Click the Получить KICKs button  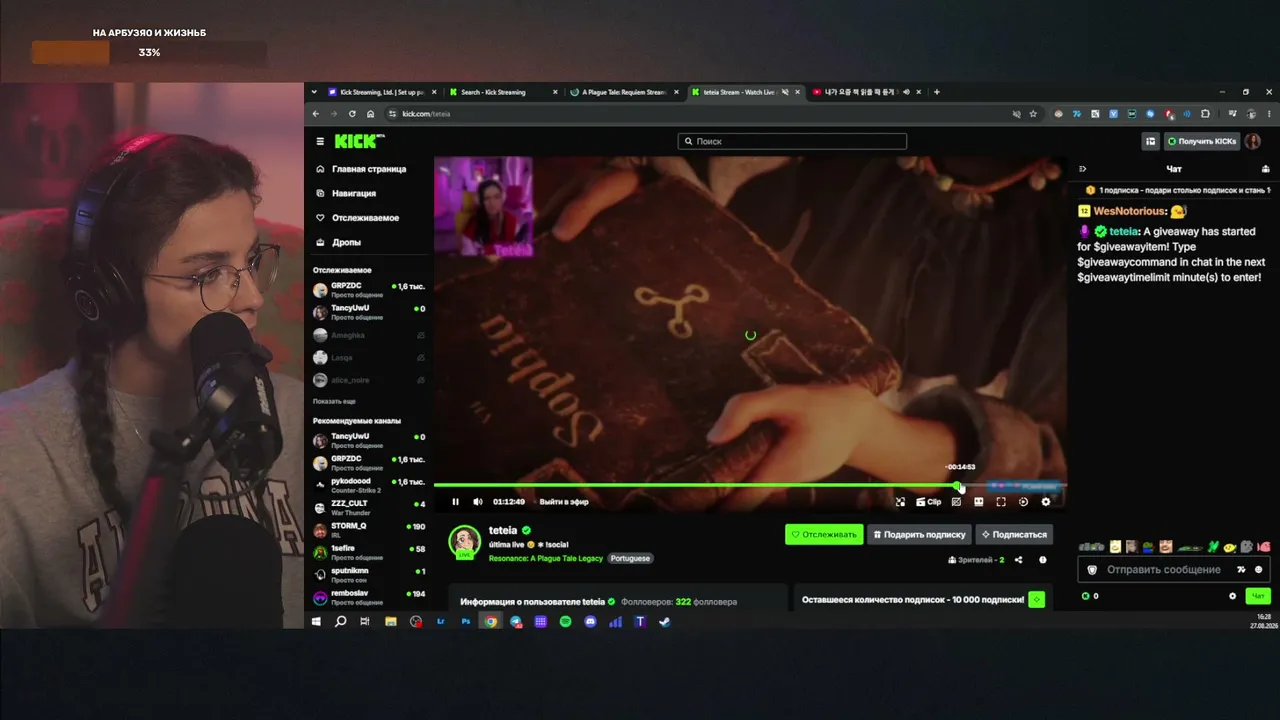(1203, 141)
